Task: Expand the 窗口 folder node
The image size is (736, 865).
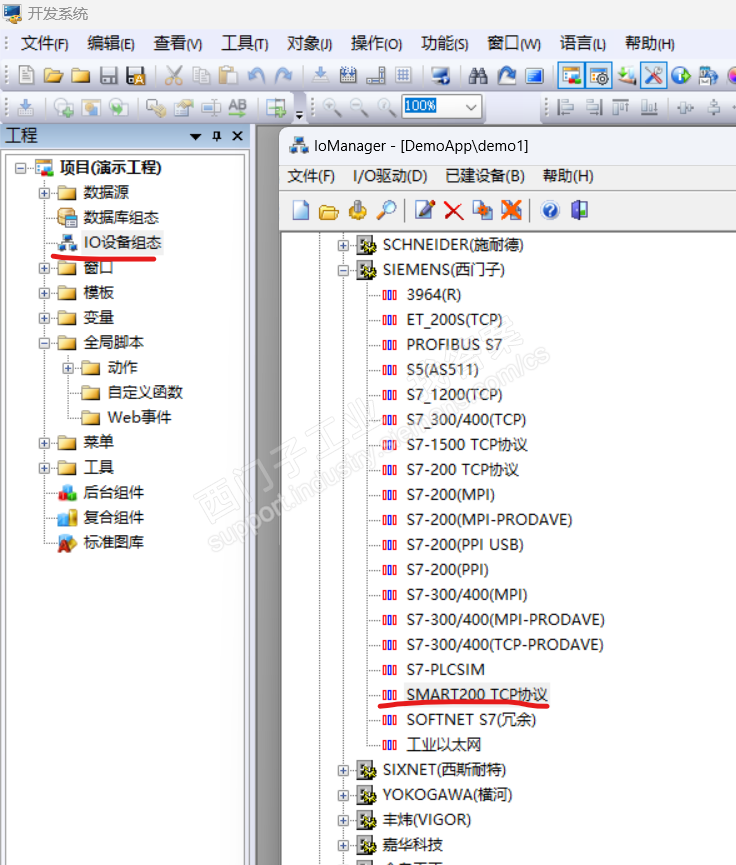Action: tap(44, 268)
